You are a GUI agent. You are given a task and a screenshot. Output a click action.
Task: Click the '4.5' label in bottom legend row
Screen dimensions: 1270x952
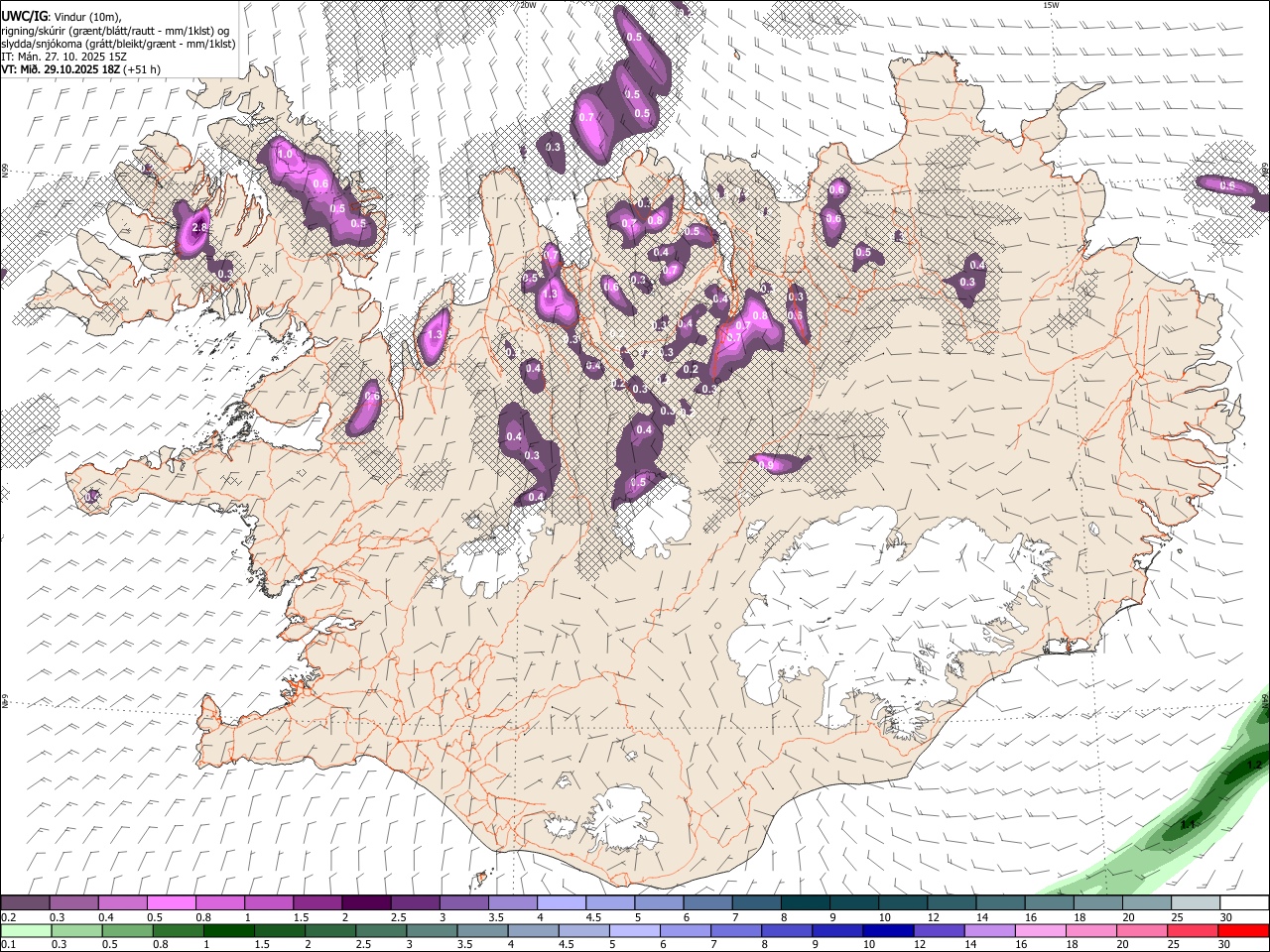pos(567,944)
